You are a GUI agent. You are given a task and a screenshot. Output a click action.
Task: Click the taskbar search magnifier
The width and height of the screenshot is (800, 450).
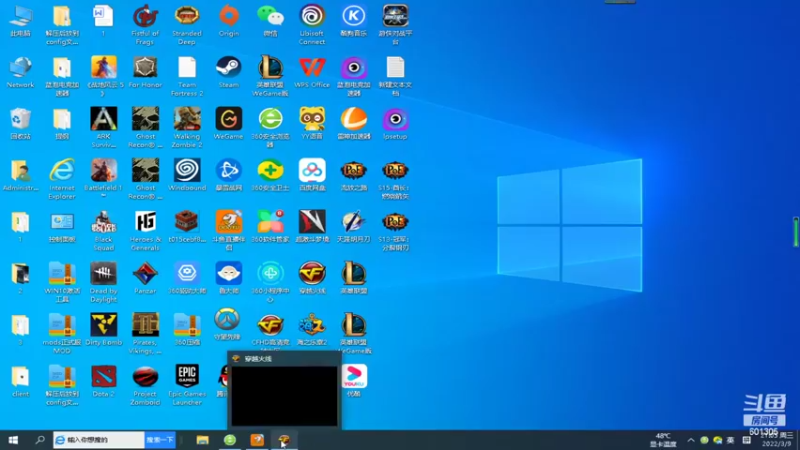click(x=40, y=440)
